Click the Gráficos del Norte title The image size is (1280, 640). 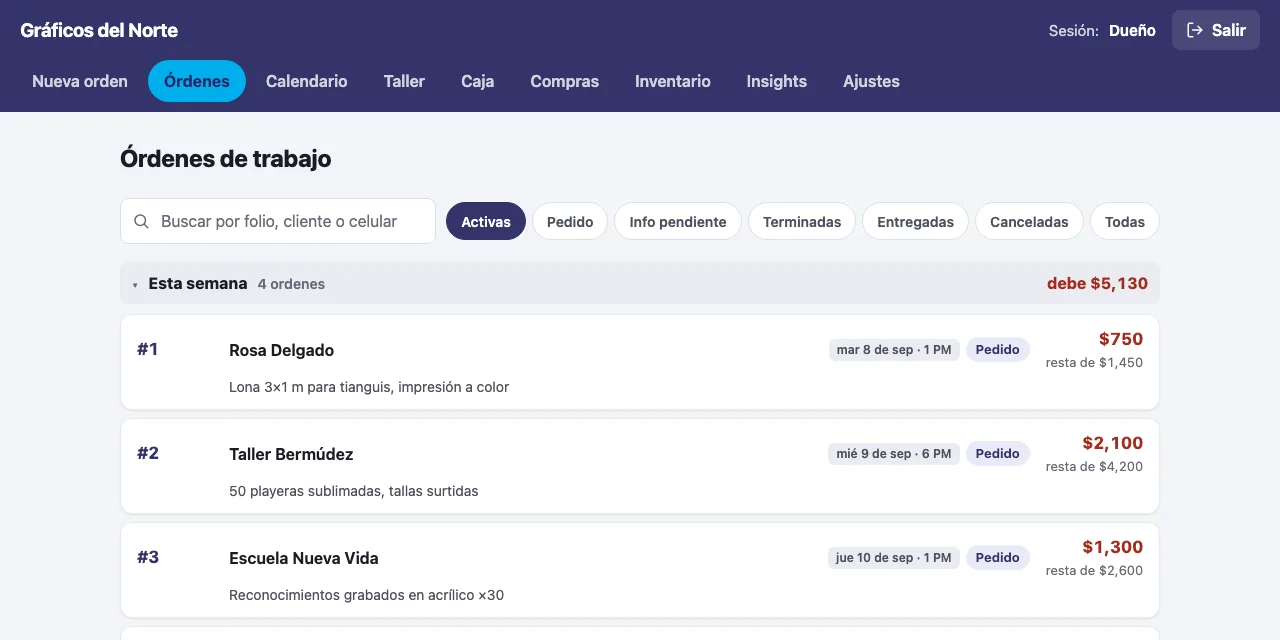pyautogui.click(x=99, y=30)
